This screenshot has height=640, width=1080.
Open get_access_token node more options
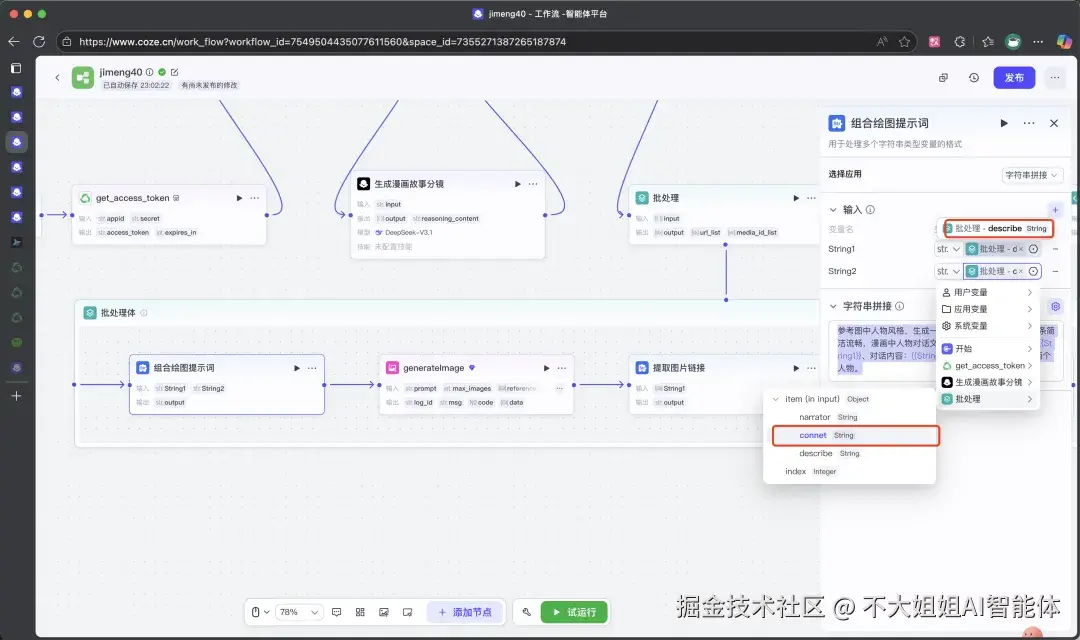(x=255, y=198)
